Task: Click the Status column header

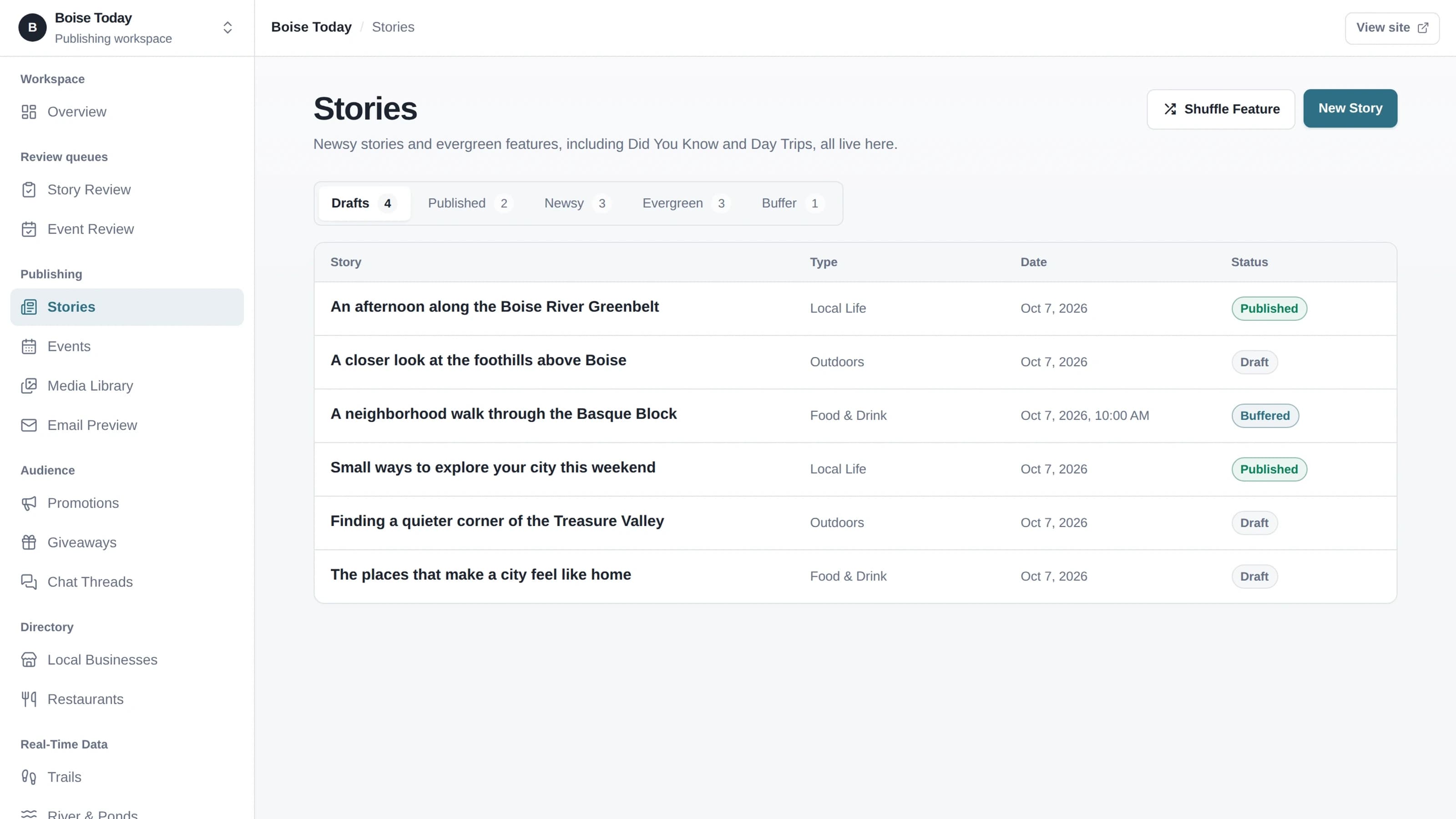Action: point(1249,262)
